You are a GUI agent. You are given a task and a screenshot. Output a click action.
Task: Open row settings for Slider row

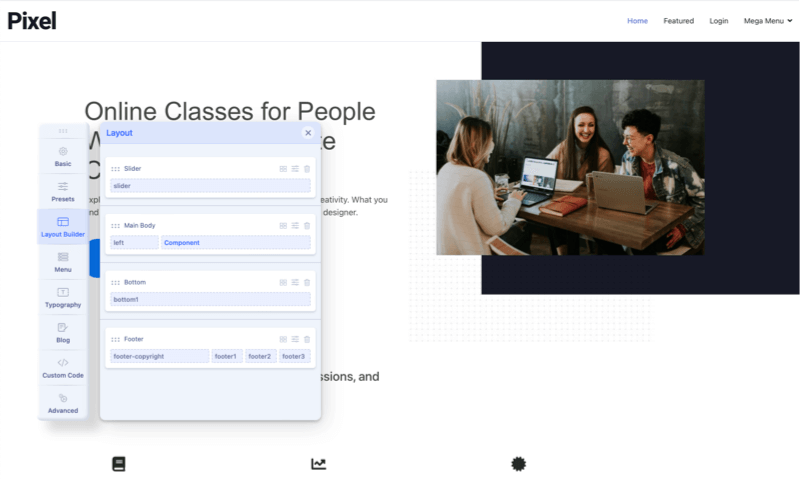pos(295,169)
